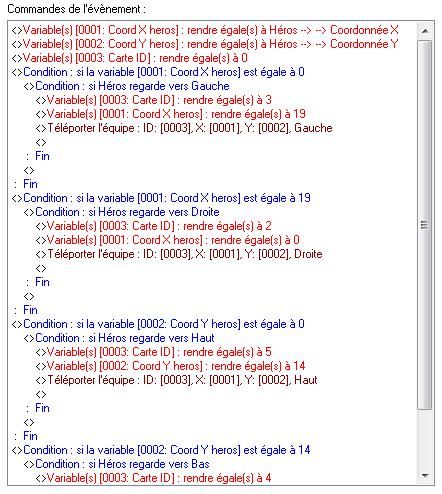
Task: Select line setting Carte ID to 4
Action: [154, 478]
